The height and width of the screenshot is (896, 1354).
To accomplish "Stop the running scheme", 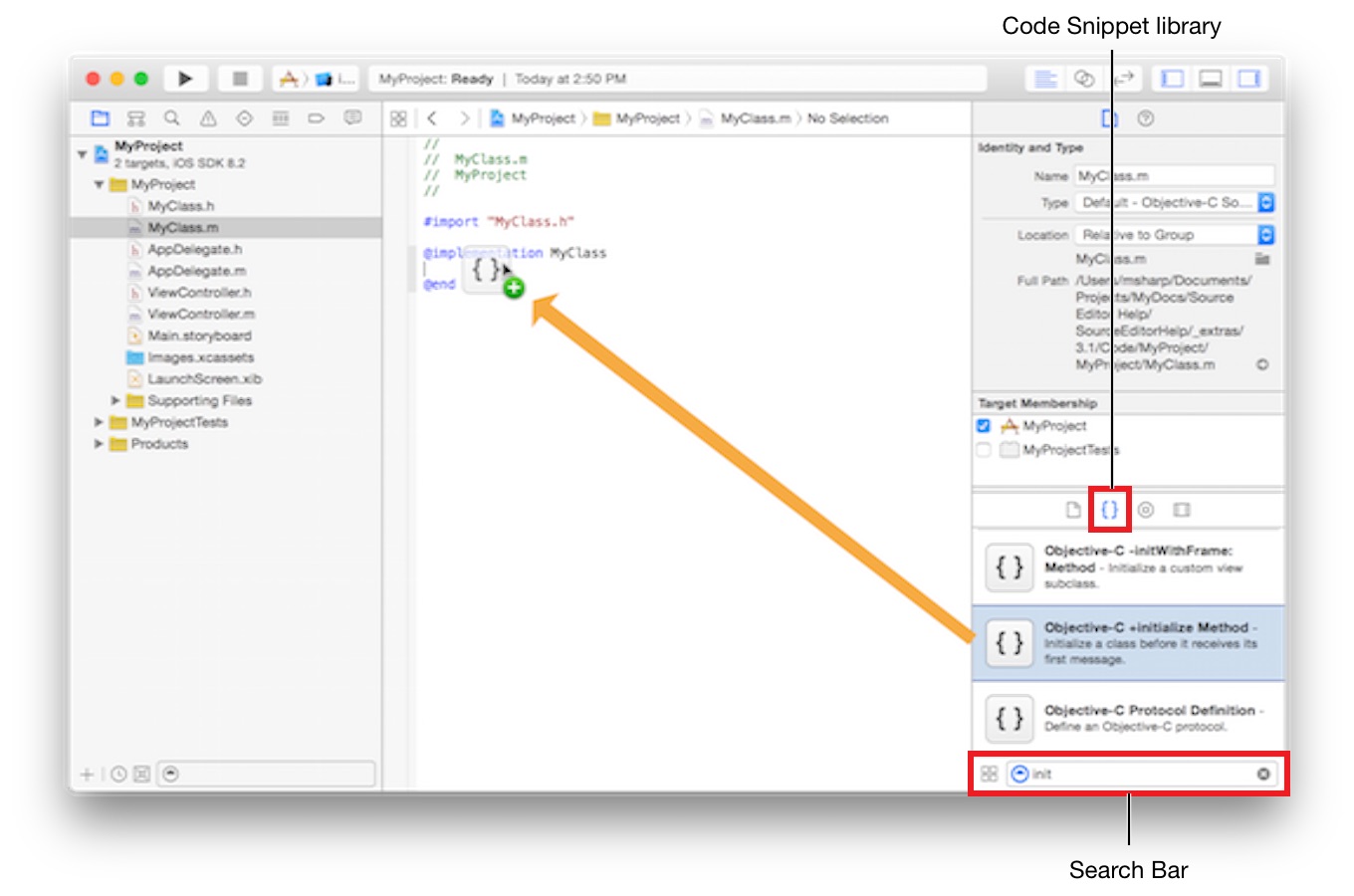I will coord(240,79).
